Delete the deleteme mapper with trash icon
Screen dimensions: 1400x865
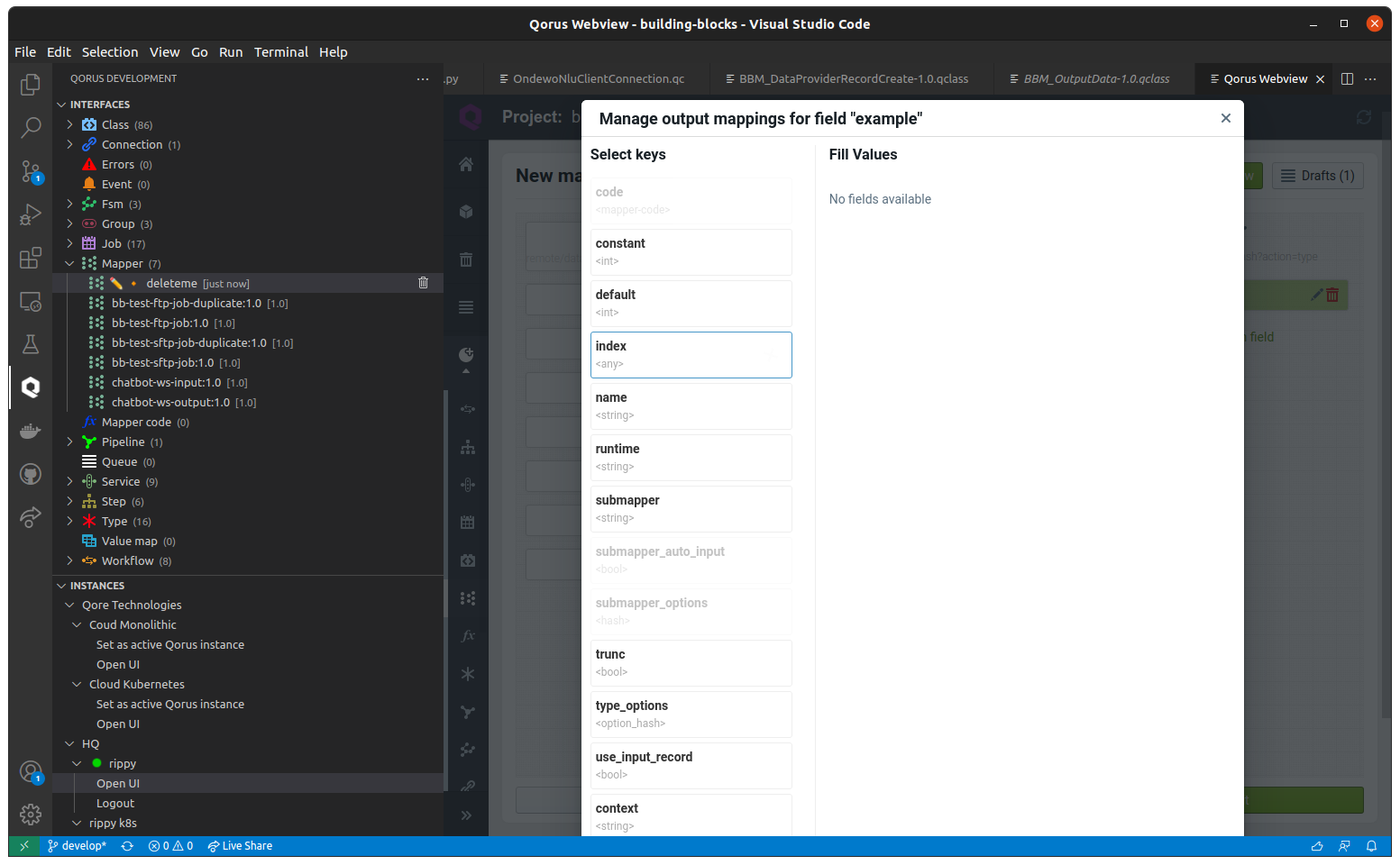[x=423, y=283]
